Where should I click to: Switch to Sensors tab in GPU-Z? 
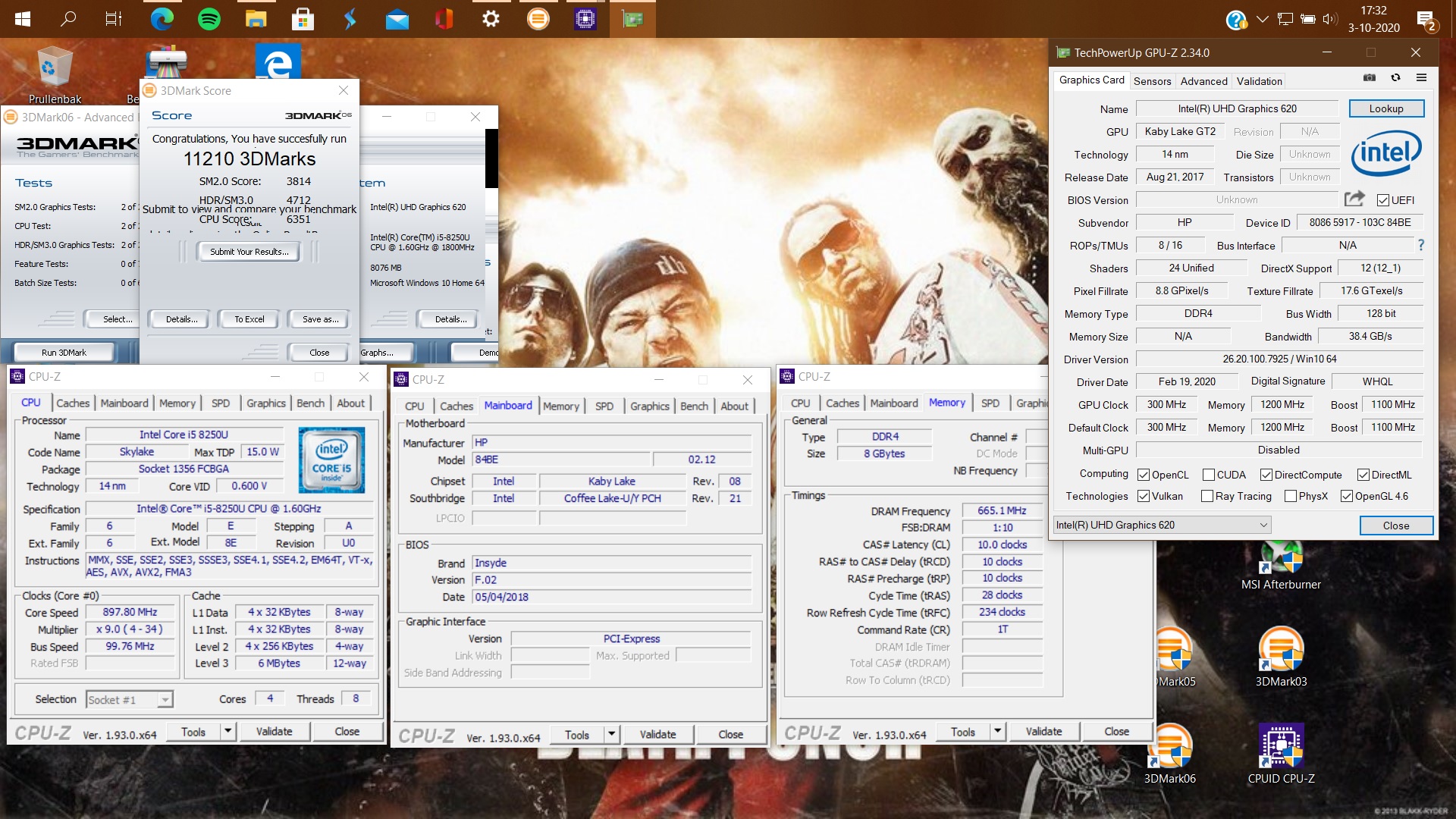tap(1152, 81)
